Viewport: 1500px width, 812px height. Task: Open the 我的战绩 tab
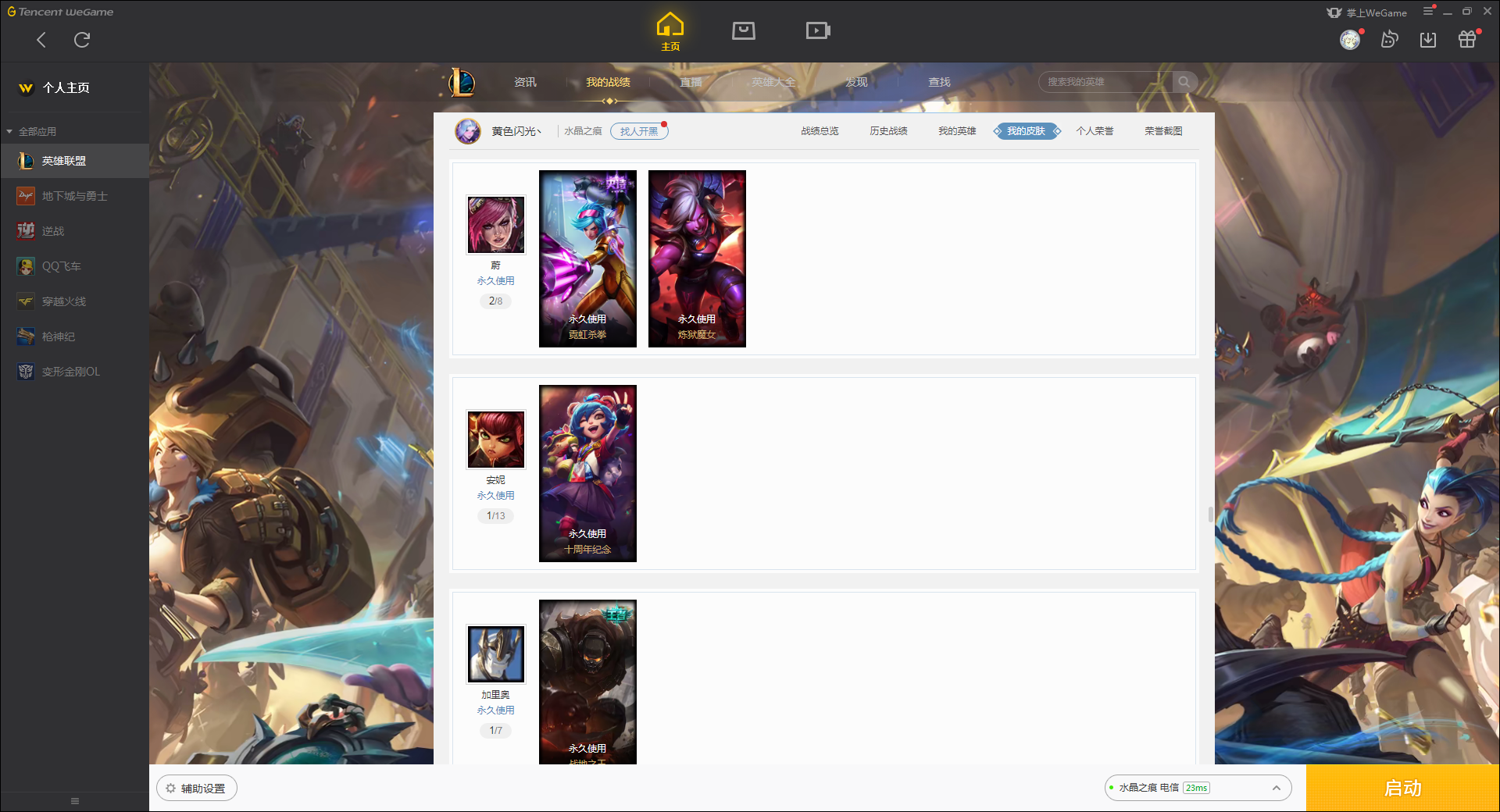608,82
